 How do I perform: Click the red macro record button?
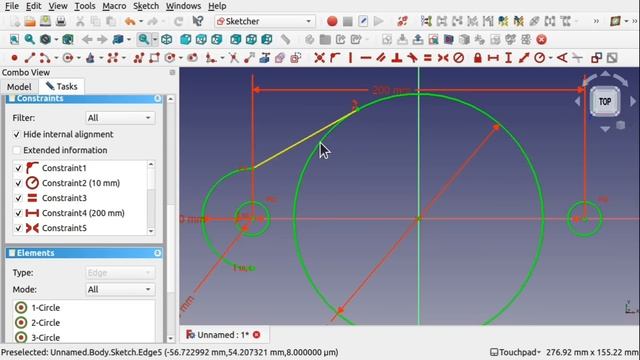click(x=332, y=21)
